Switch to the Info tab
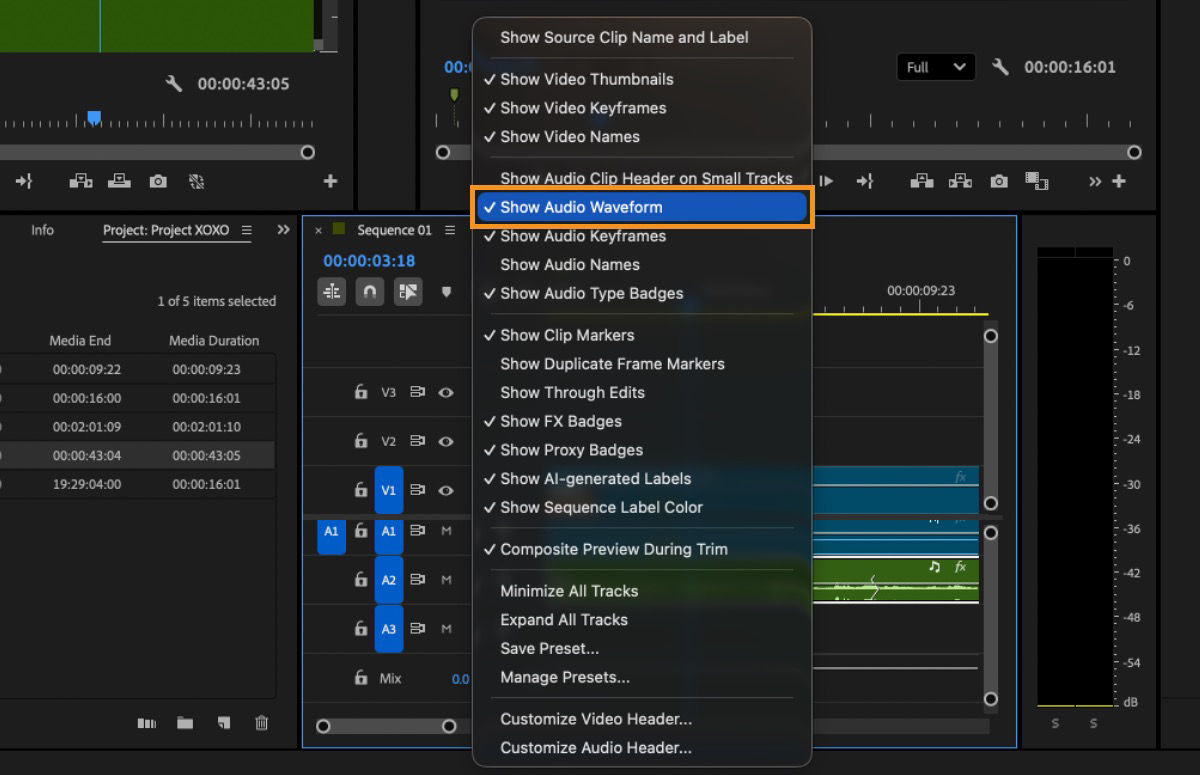The image size is (1200, 775). 42,230
